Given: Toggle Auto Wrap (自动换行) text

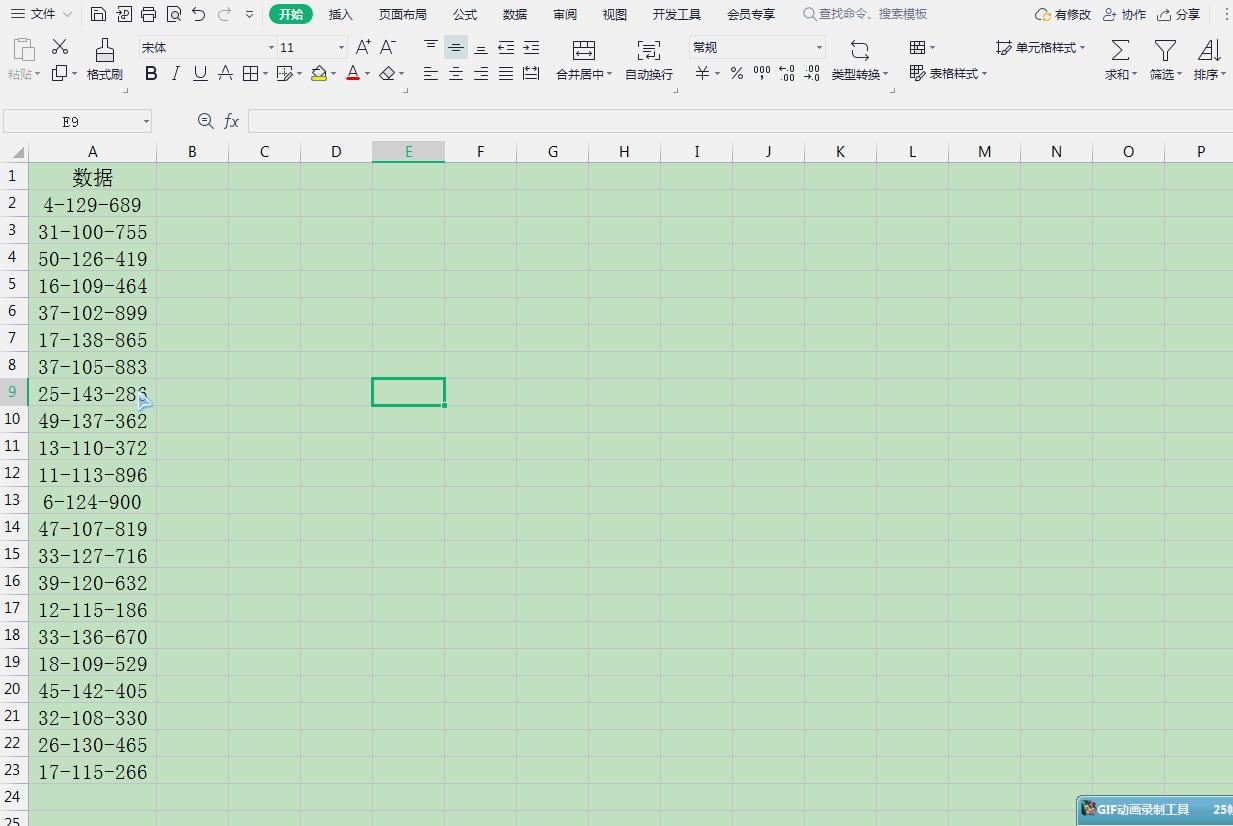Looking at the screenshot, I should [x=649, y=60].
